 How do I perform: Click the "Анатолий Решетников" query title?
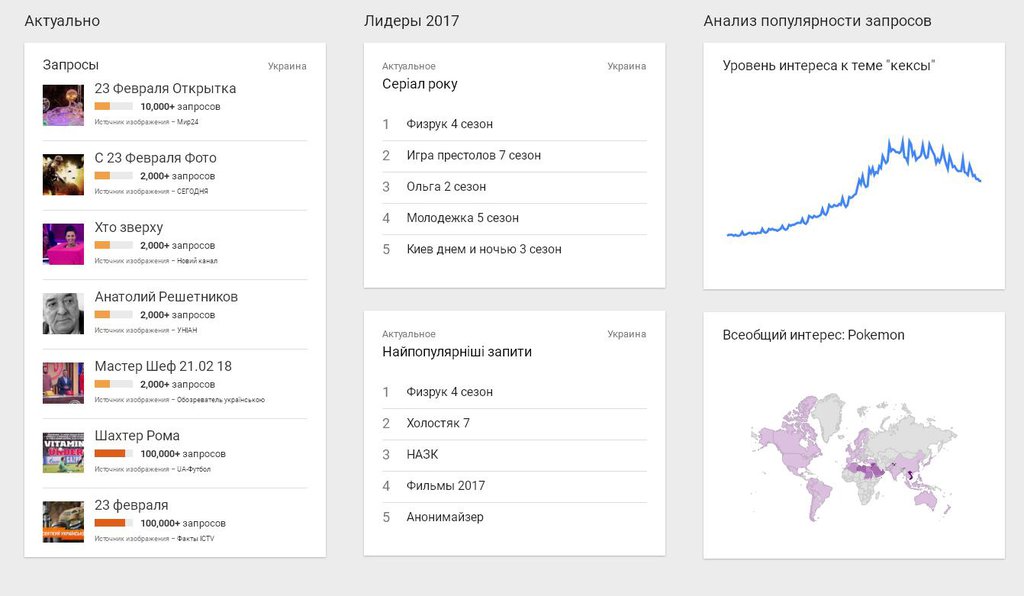(166, 297)
